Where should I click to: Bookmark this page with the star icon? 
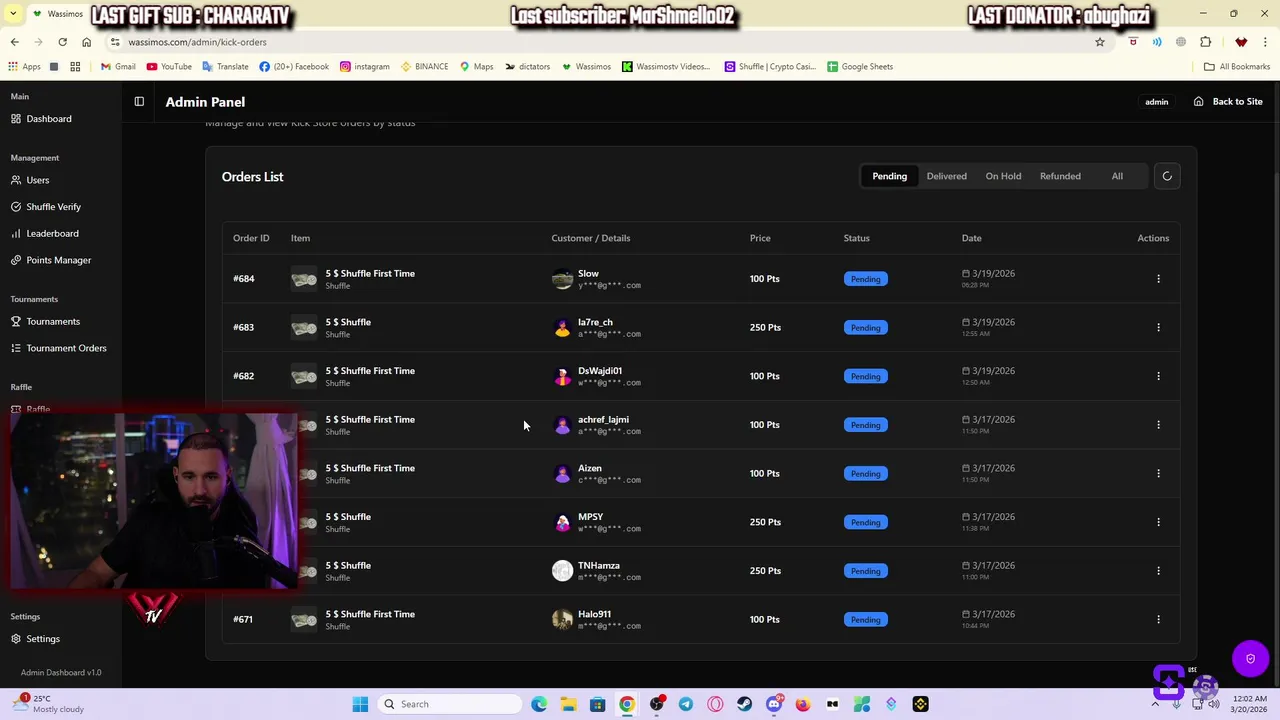(x=1099, y=42)
